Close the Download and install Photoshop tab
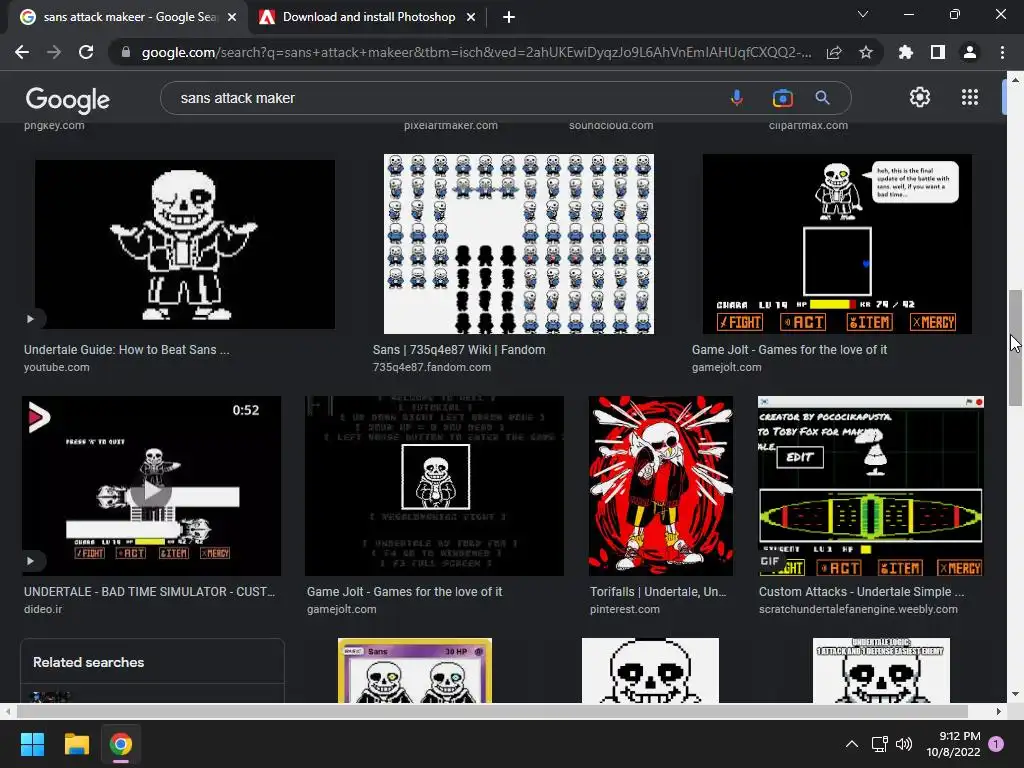 (x=471, y=18)
